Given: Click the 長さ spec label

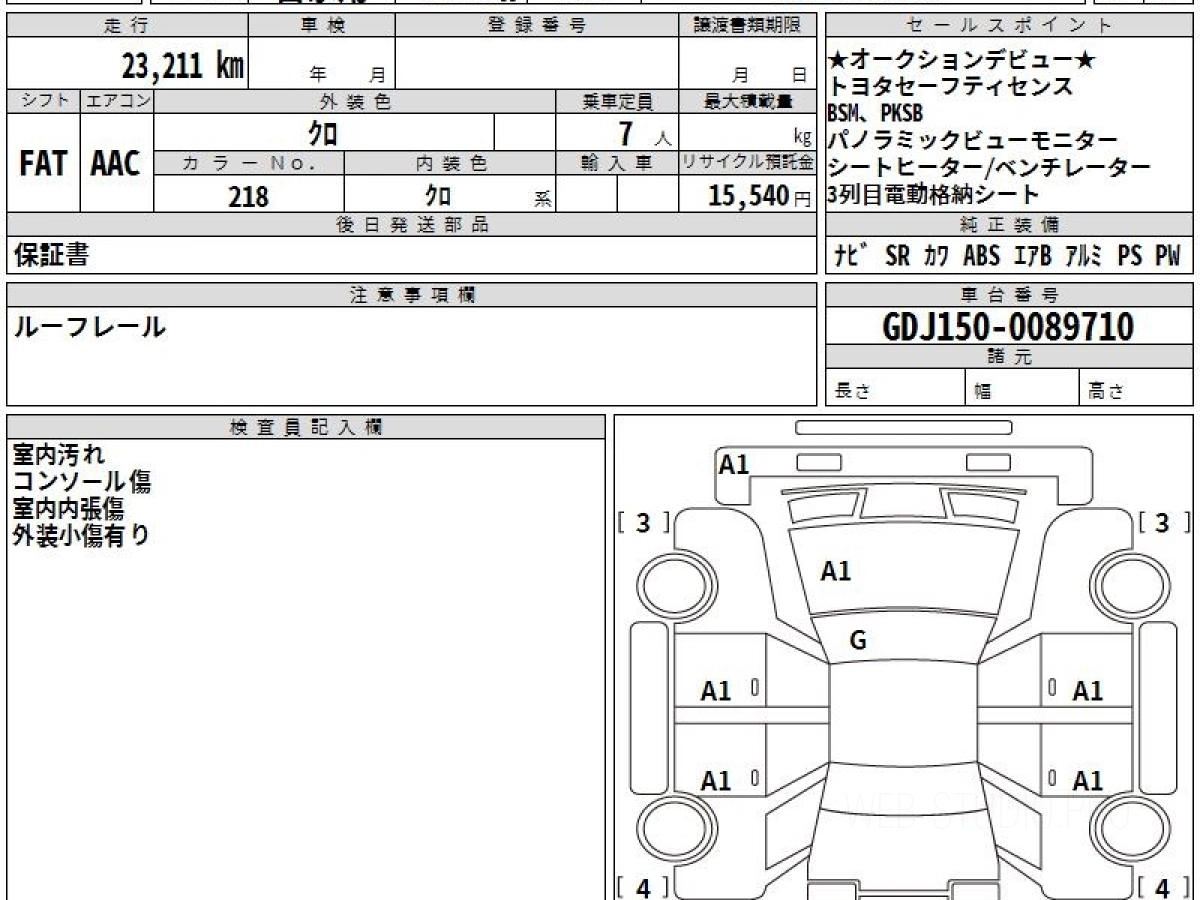Looking at the screenshot, I should coord(852,392).
